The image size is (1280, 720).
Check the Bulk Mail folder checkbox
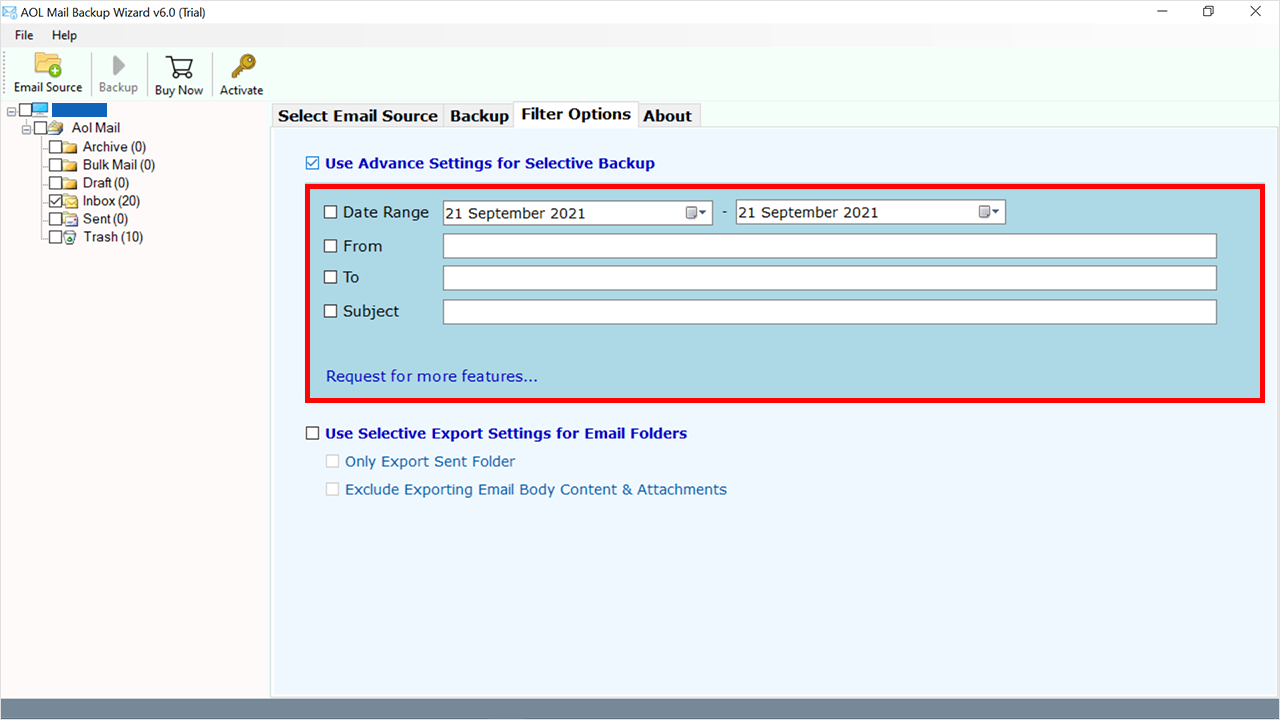56,165
